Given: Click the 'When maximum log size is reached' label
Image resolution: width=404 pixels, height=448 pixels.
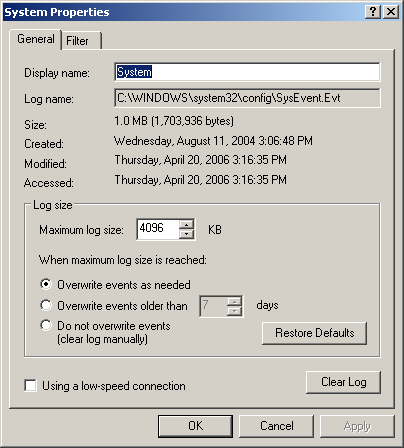Looking at the screenshot, I should 123,260.
